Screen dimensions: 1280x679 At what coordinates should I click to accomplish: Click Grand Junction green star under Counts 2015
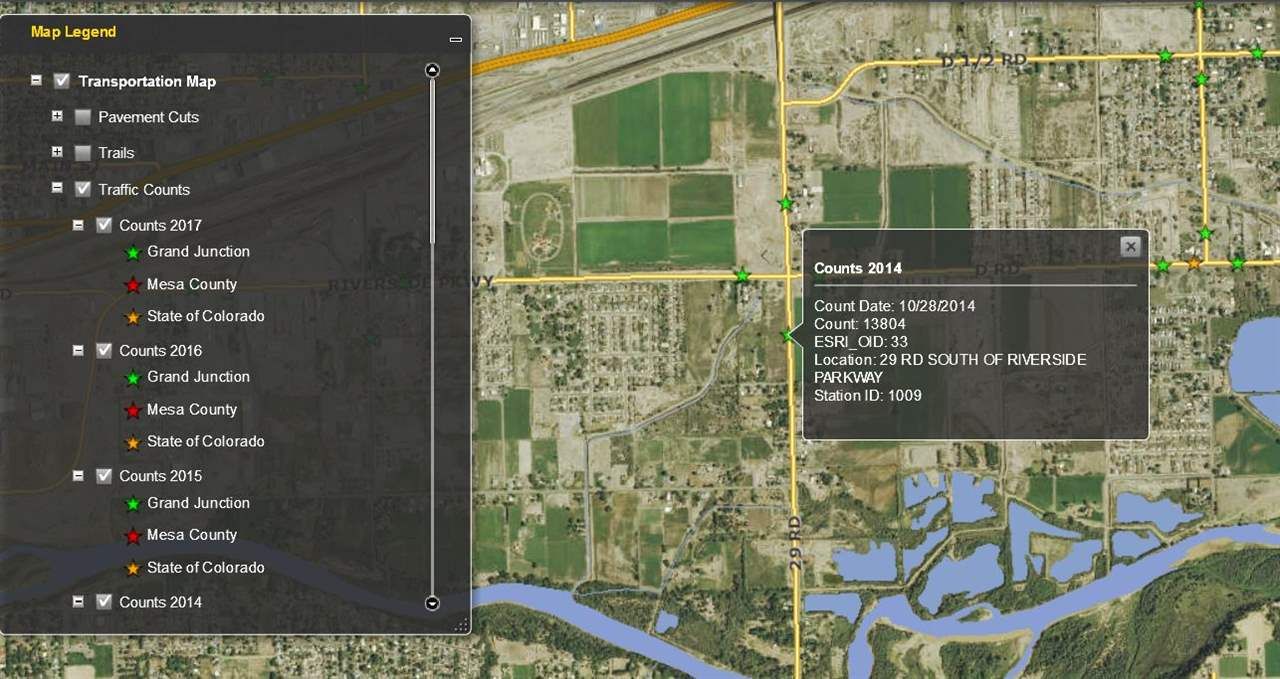(132, 504)
